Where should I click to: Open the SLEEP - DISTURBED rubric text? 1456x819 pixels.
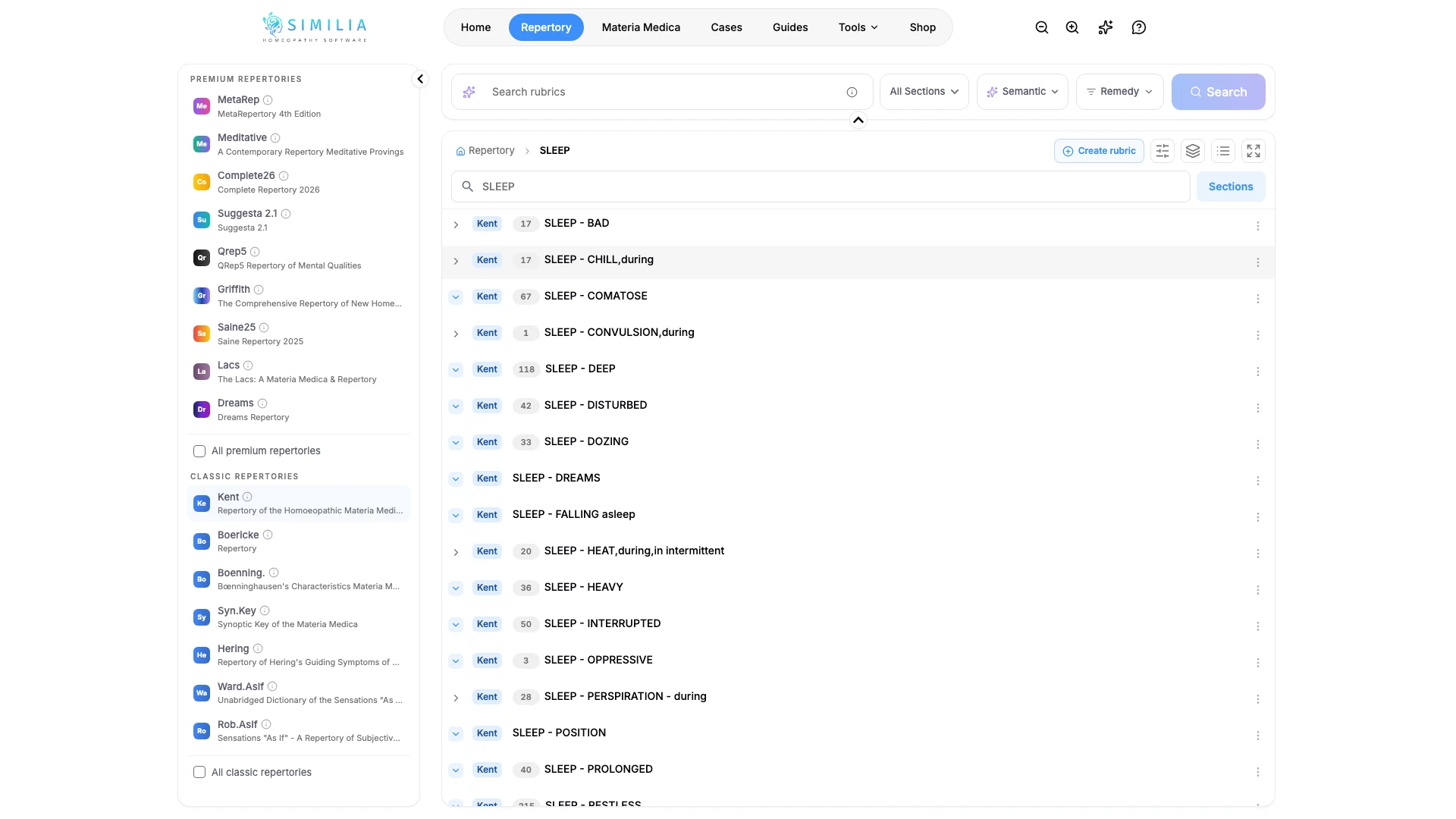tap(595, 405)
